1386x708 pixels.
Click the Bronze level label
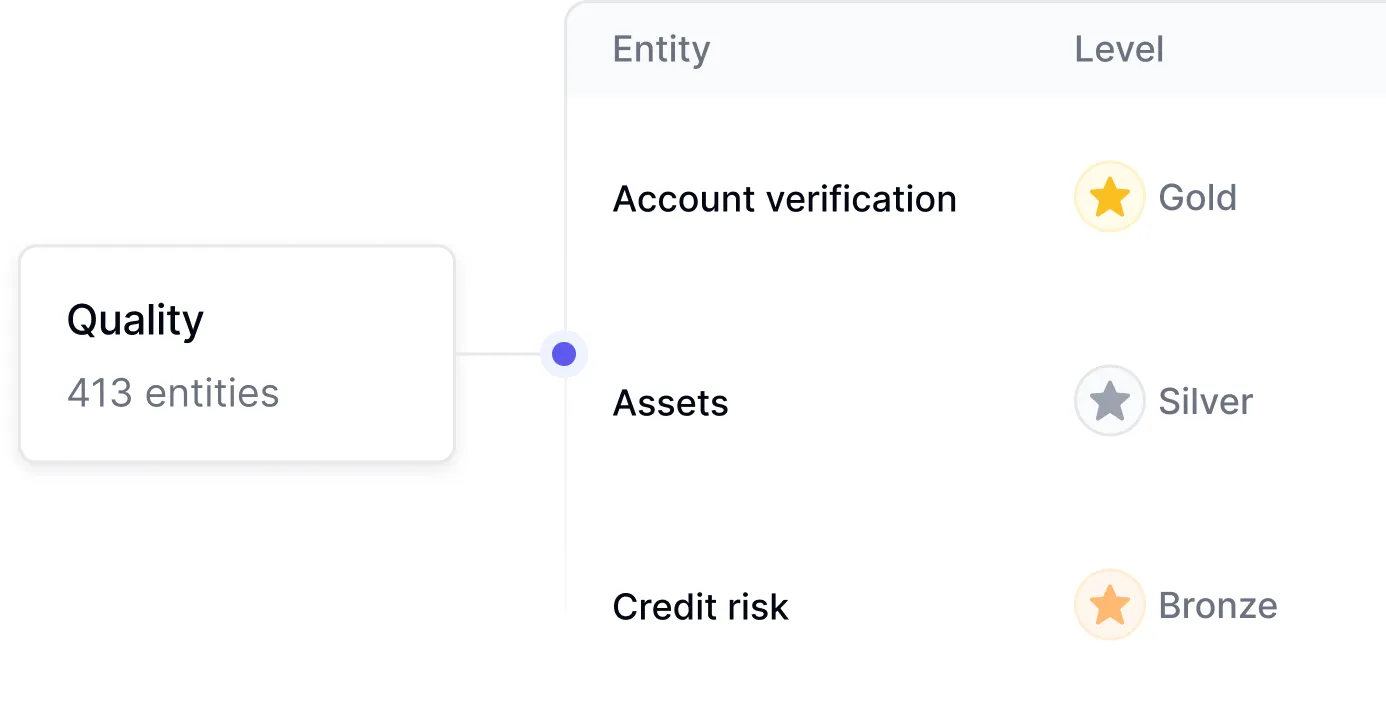(x=1217, y=605)
